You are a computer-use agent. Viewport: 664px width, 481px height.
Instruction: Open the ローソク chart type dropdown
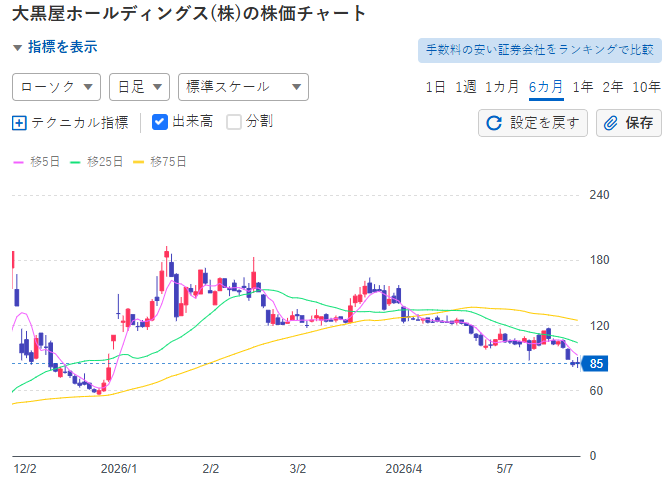[x=56, y=87]
